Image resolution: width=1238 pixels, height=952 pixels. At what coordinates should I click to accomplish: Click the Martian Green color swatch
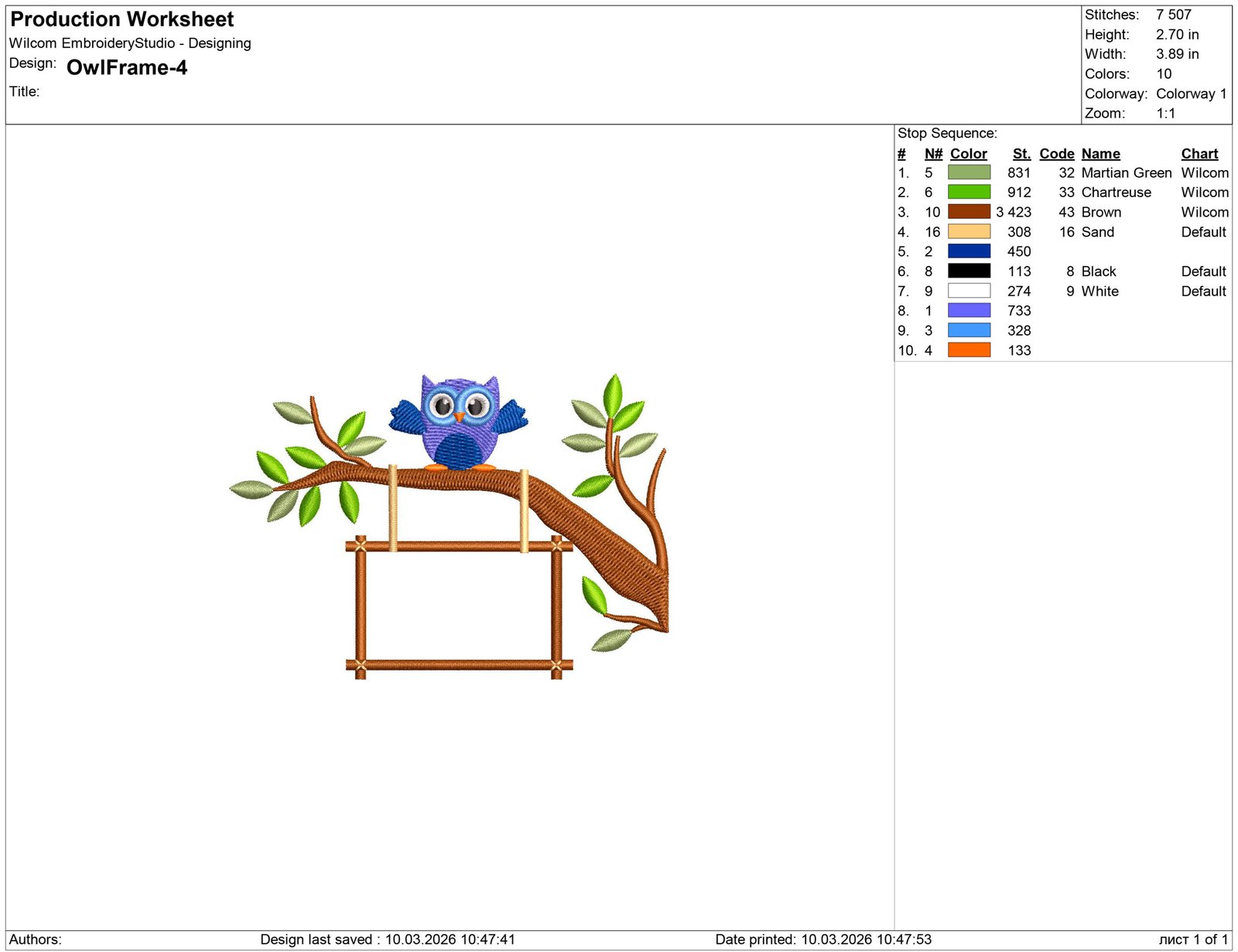coord(969,172)
